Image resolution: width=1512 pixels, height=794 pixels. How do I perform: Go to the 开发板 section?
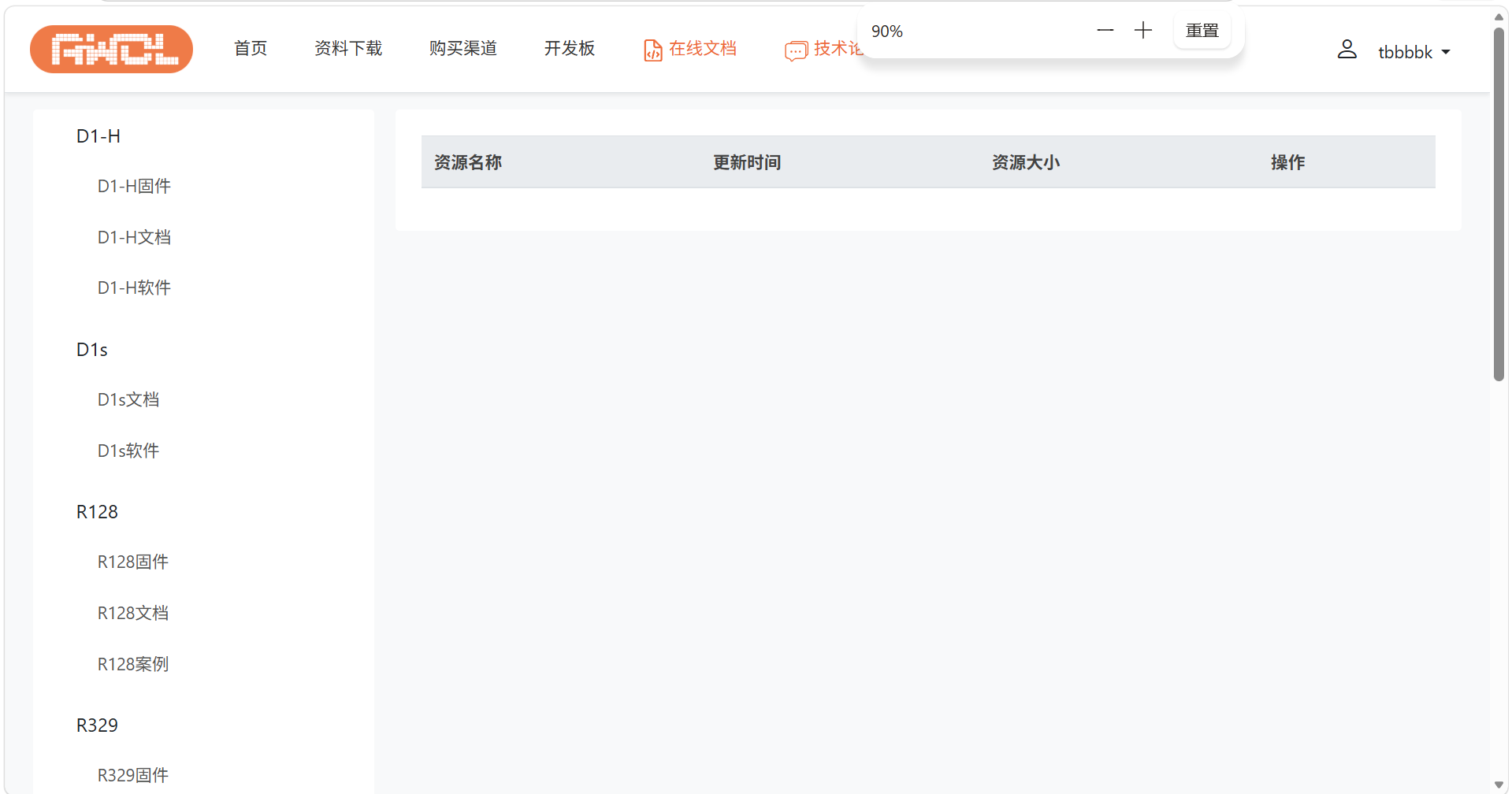(569, 48)
